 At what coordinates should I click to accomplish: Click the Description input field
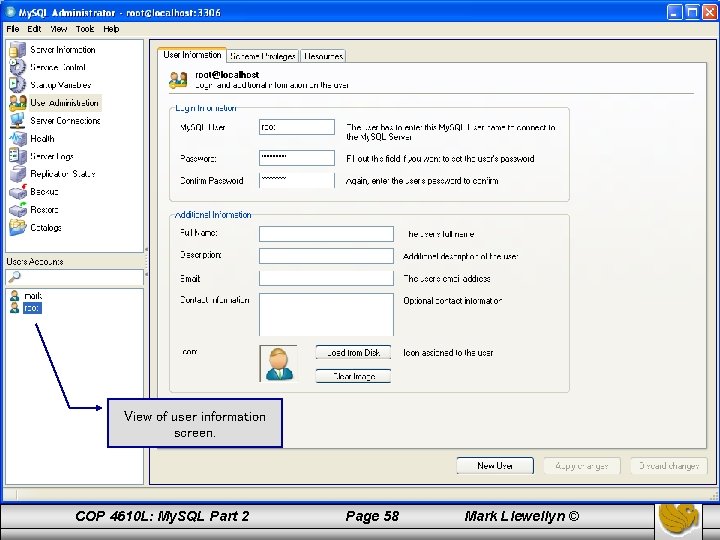(x=326, y=256)
